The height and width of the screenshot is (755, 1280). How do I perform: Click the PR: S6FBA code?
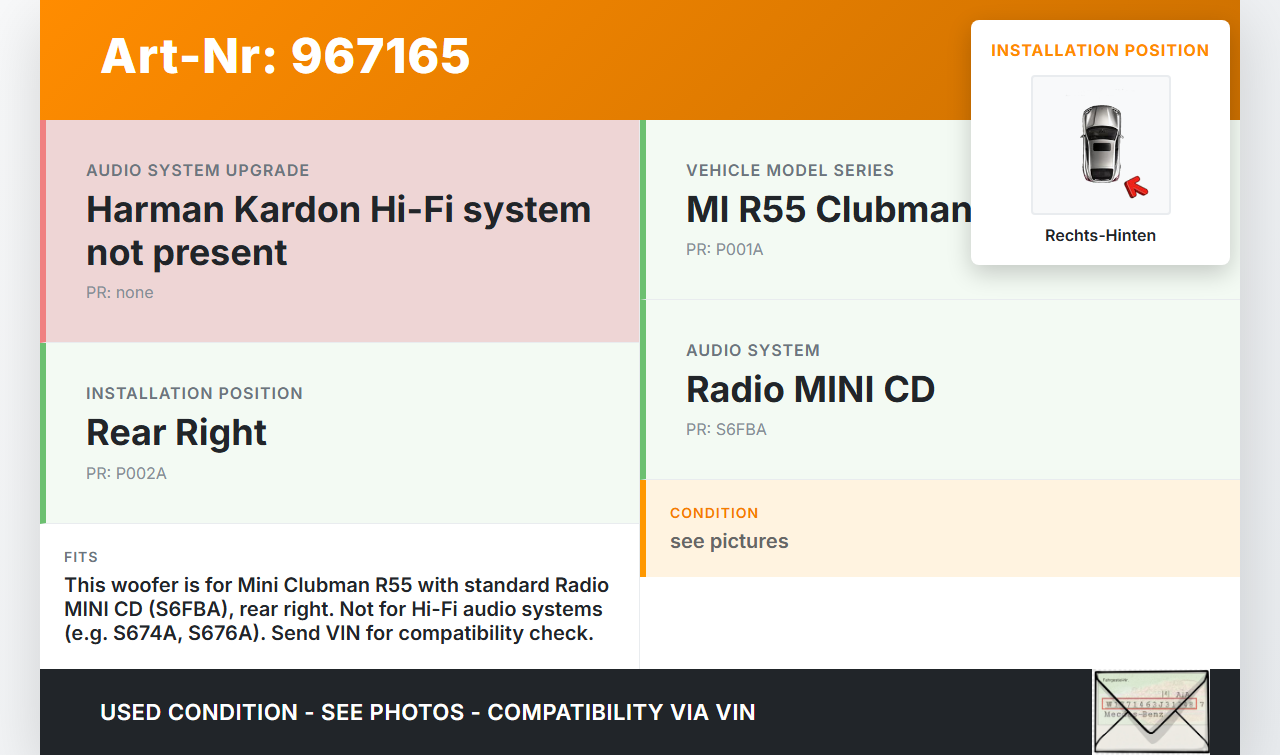coord(726,430)
